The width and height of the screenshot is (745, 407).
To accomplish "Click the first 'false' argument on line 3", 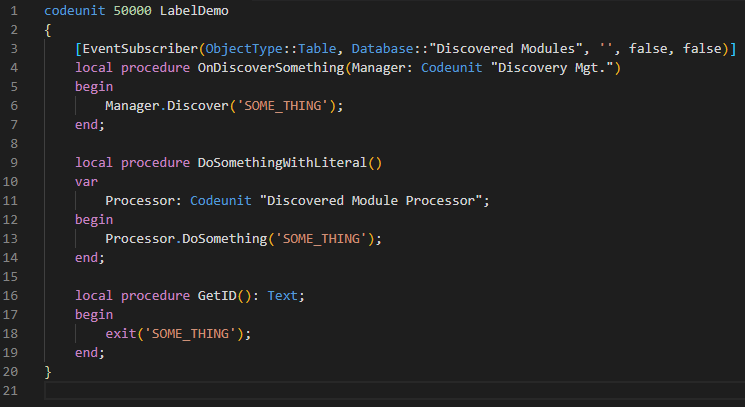I will tap(648, 48).
